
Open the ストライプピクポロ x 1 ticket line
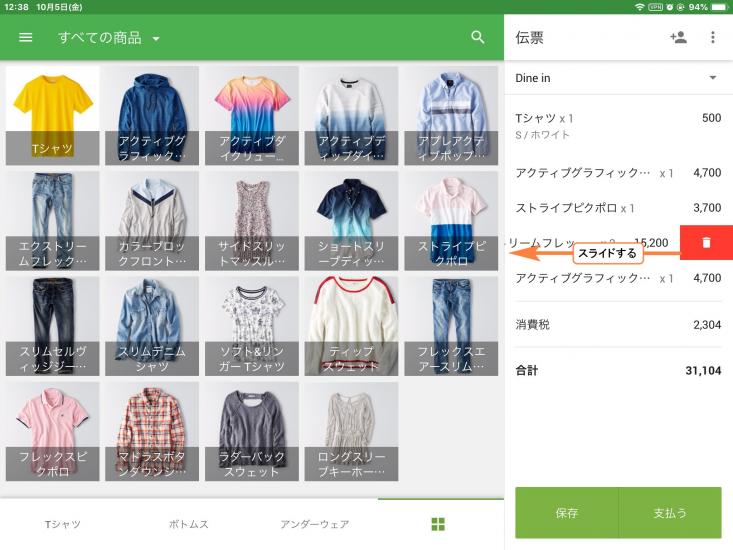point(618,207)
